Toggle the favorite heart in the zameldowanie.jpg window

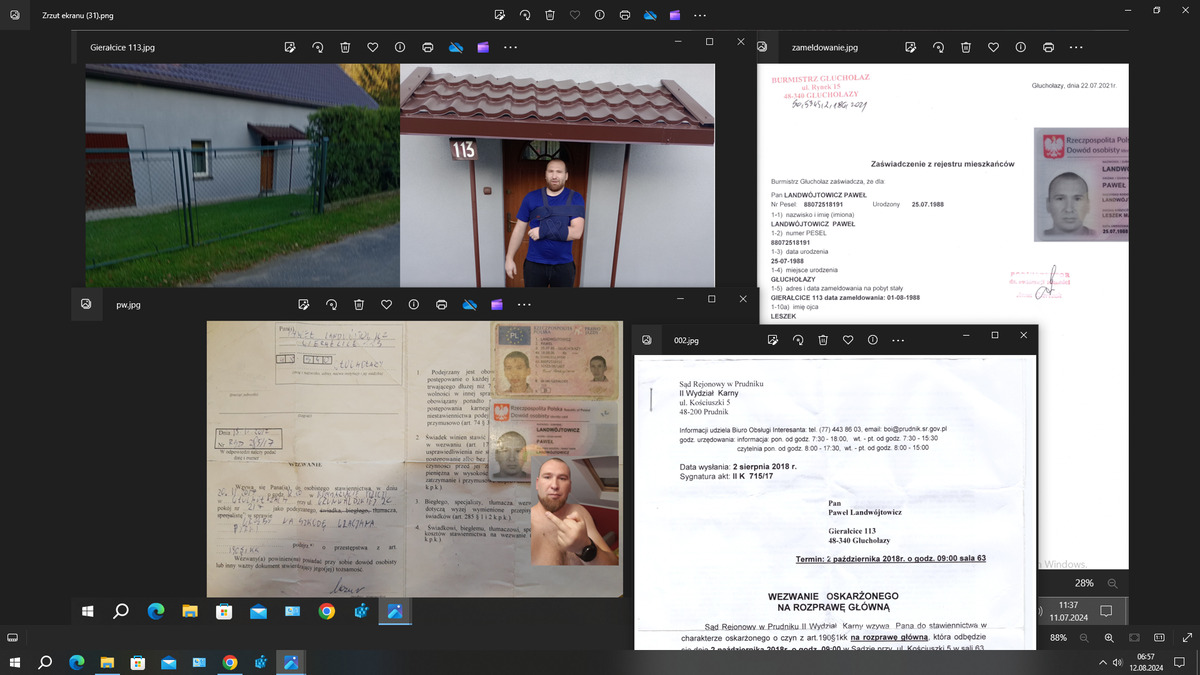point(993,47)
